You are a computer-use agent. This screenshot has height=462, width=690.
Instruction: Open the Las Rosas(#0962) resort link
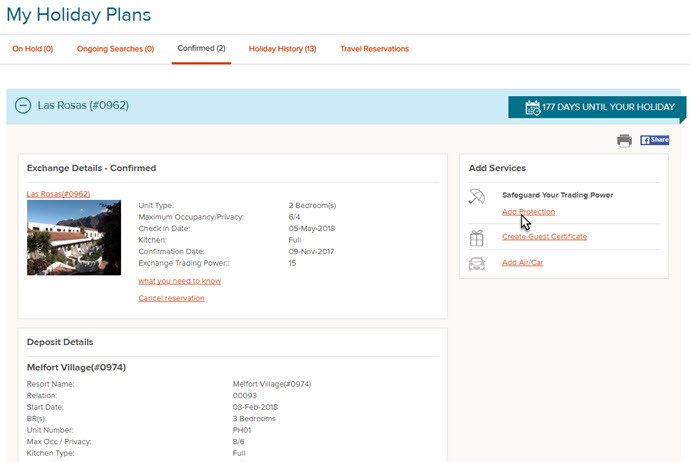tap(58, 194)
